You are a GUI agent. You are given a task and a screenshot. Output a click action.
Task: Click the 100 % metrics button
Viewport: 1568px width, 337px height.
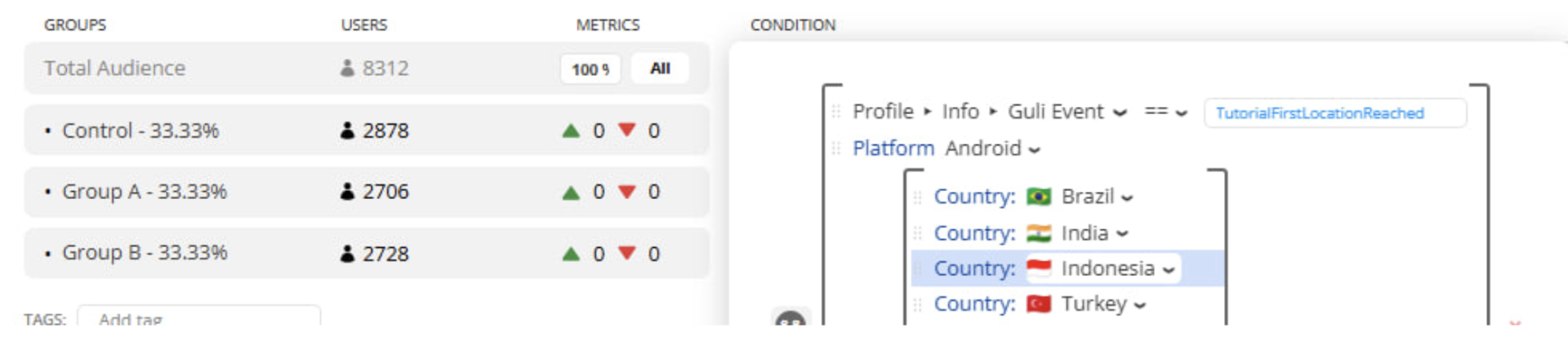[590, 69]
